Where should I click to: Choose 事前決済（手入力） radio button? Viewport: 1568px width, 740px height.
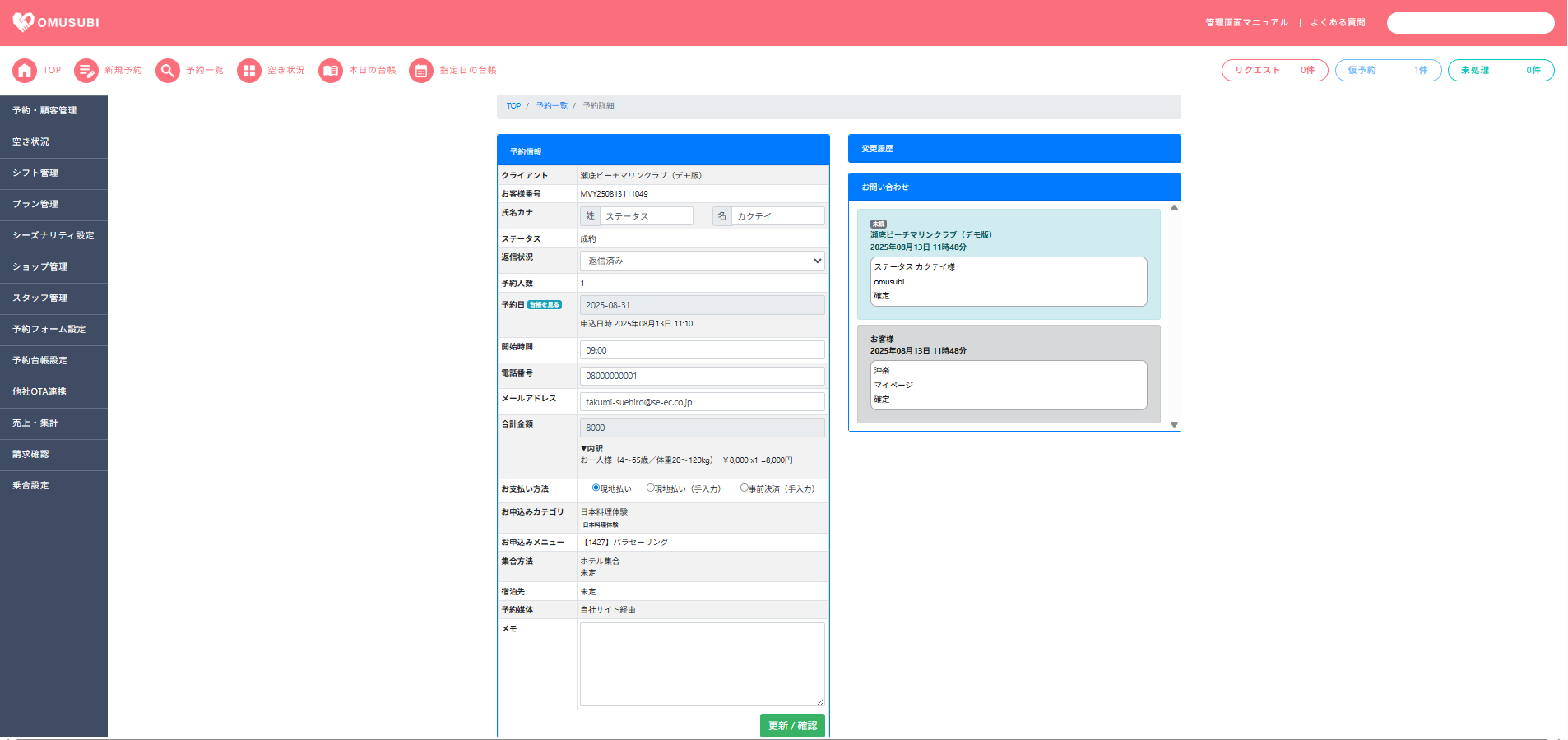(744, 488)
